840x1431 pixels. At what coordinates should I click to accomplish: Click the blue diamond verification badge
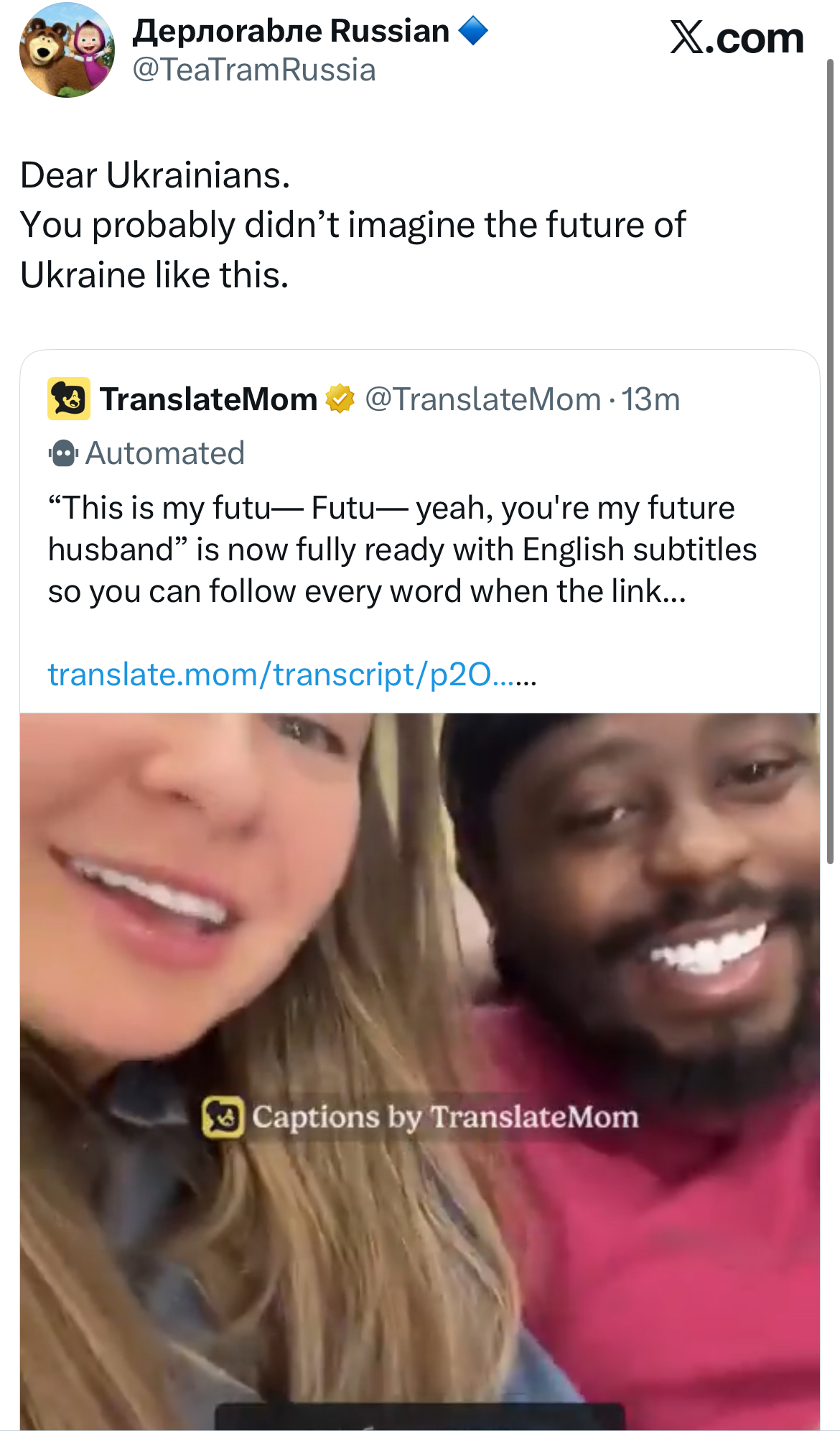click(x=472, y=31)
